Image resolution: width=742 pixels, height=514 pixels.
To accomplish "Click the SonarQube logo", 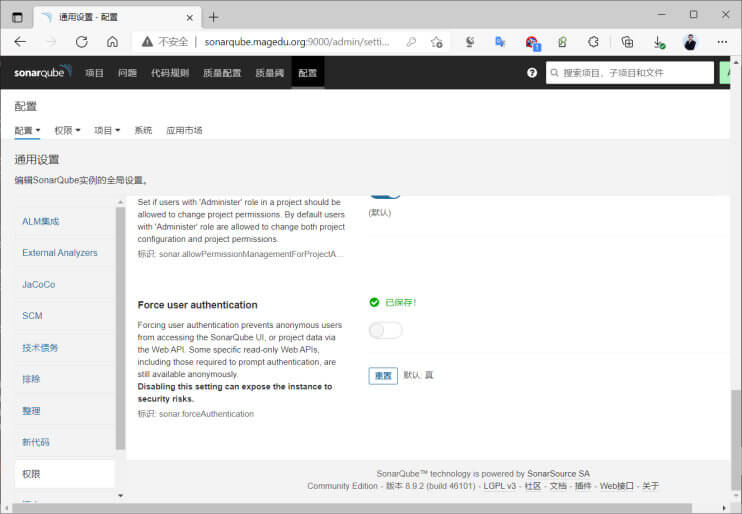I will pos(43,72).
